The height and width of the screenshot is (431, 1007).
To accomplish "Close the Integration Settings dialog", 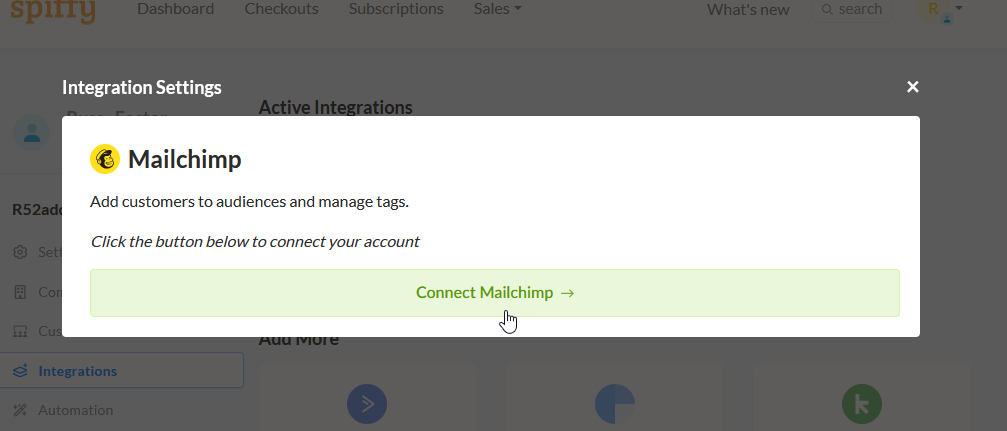I will [x=913, y=87].
